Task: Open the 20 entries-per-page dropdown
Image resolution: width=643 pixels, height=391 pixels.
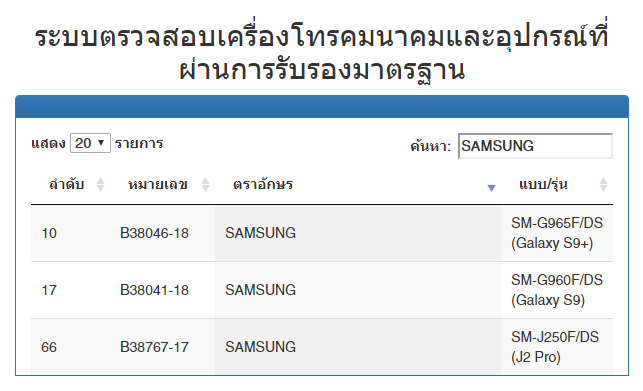Action: coord(90,143)
